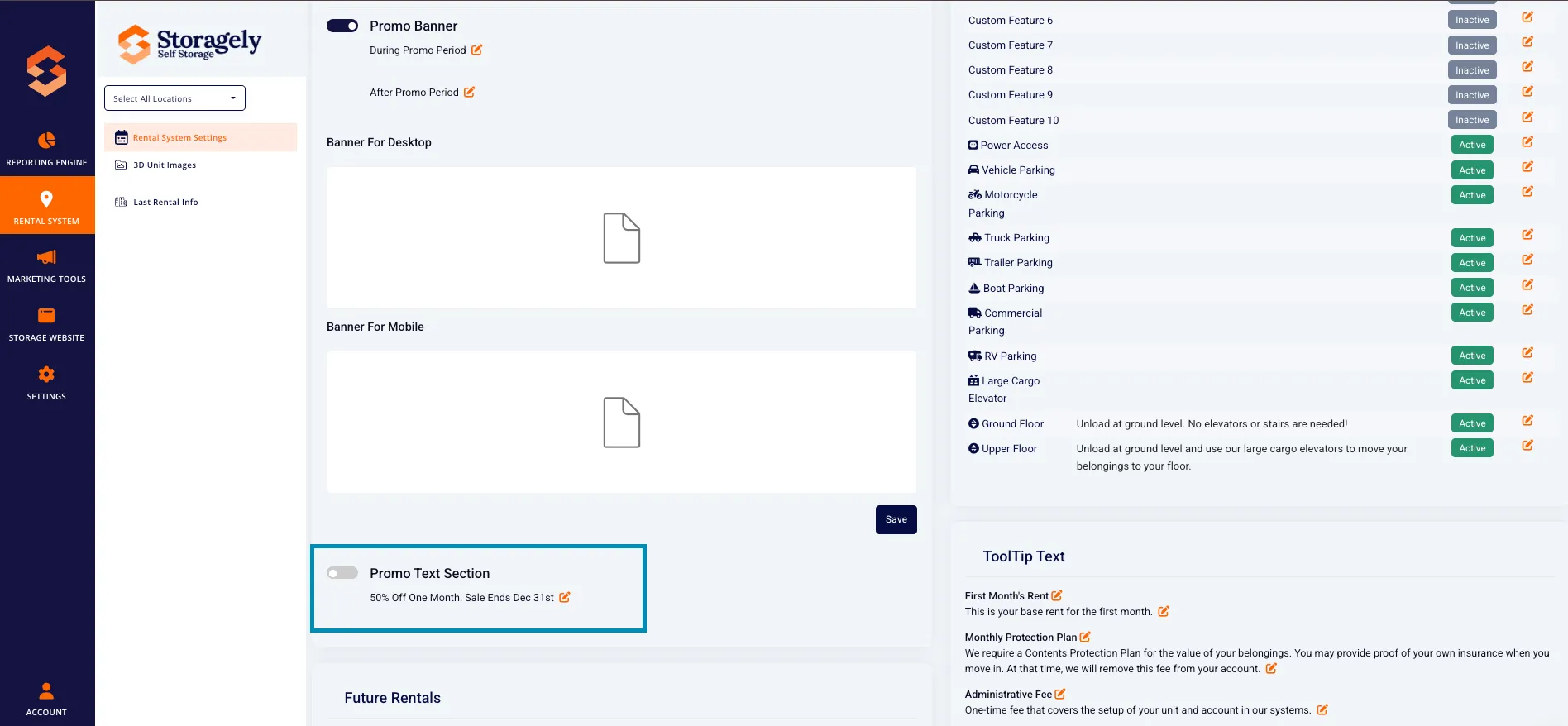Open edit for Custom Feature 8

click(x=1527, y=66)
